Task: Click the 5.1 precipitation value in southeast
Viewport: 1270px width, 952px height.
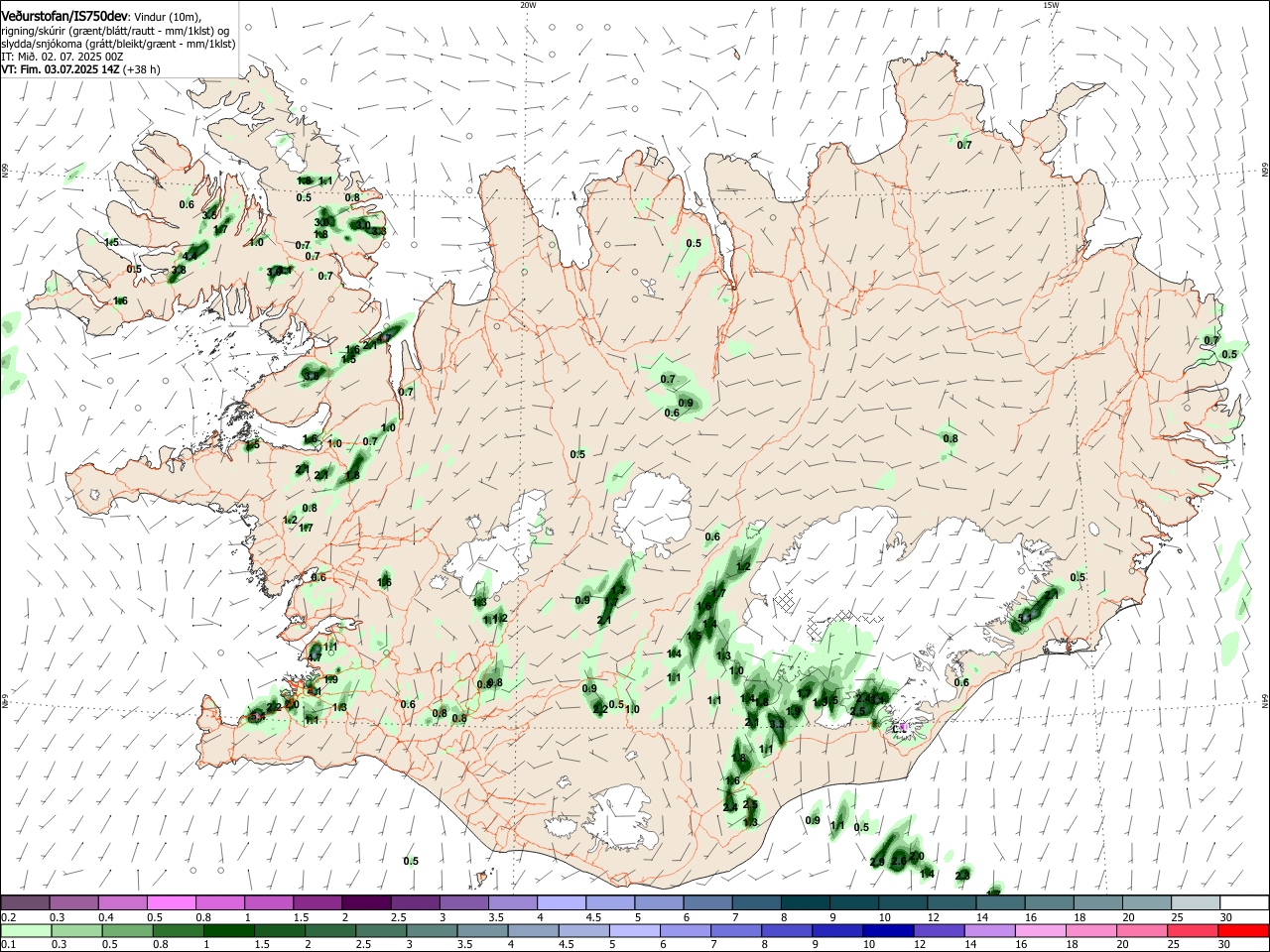Action: pyautogui.click(x=1026, y=618)
